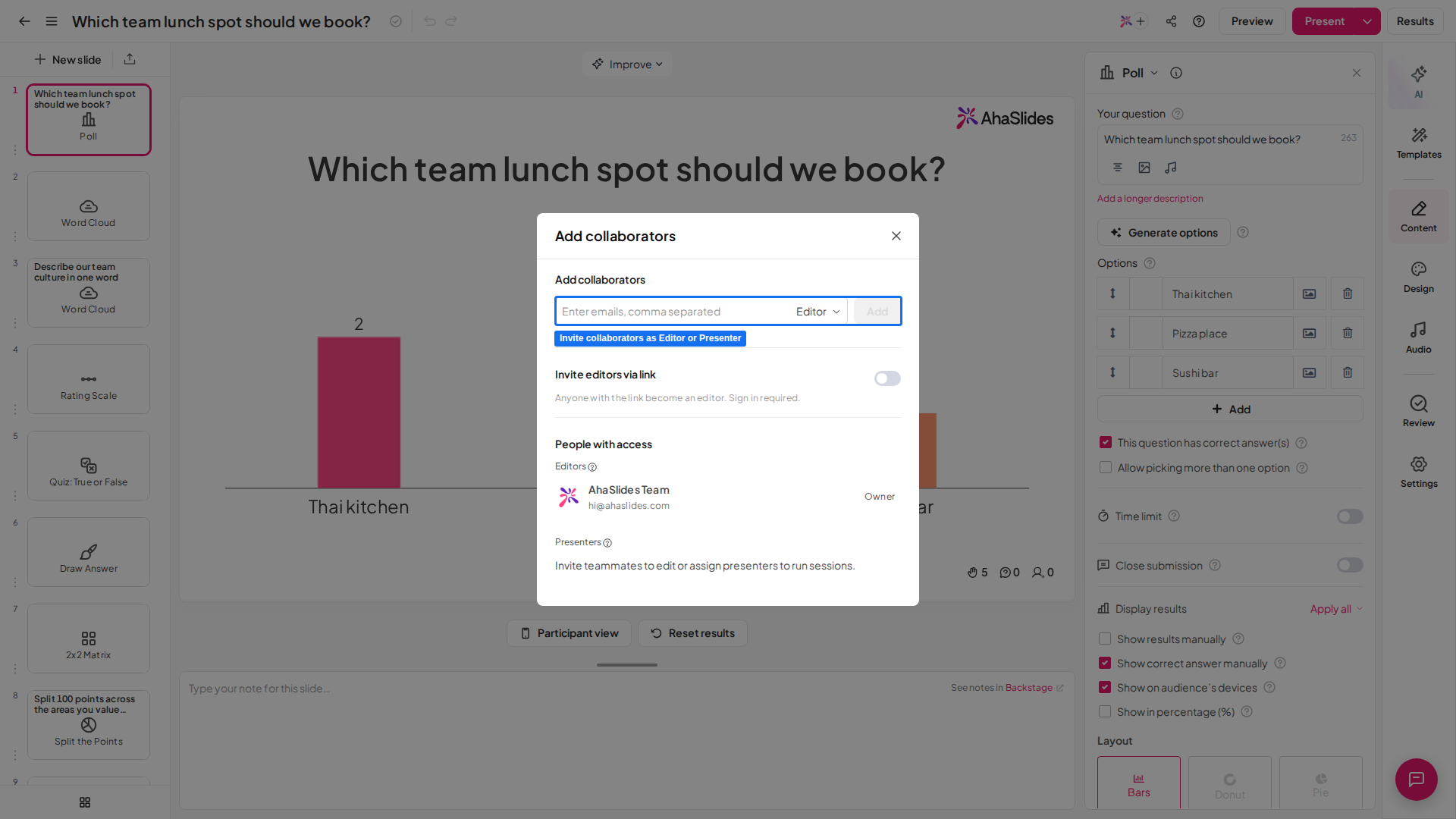Click Add a longer description link
This screenshot has height=819, width=1456.
coord(1150,199)
